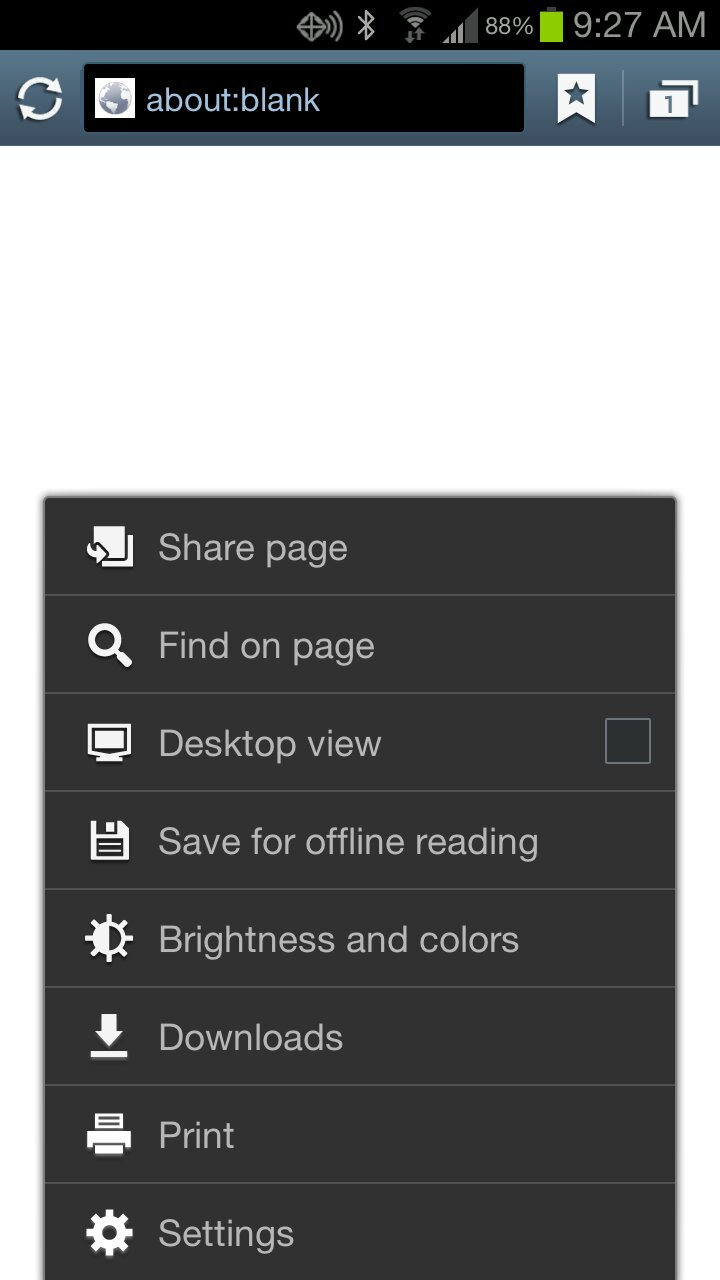Tap the battery indicator in status bar

coord(551,26)
